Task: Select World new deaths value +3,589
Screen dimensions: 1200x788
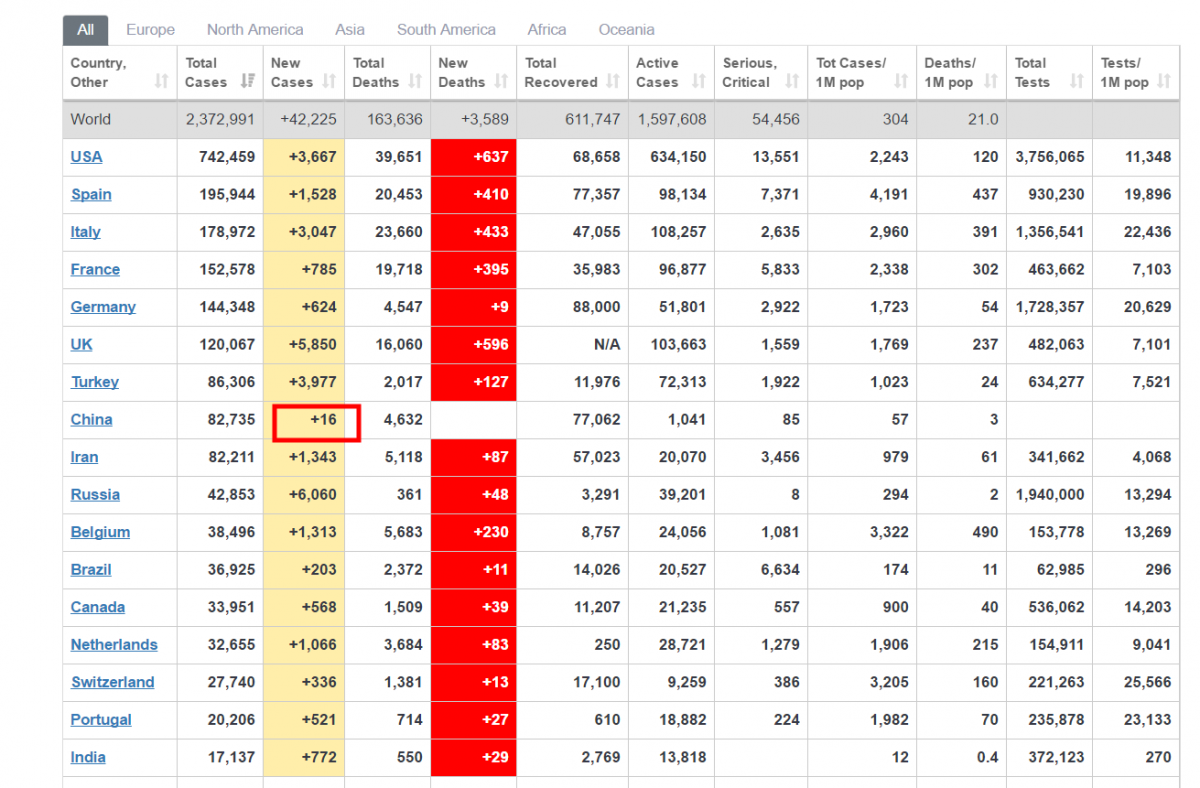Action: 484,119
